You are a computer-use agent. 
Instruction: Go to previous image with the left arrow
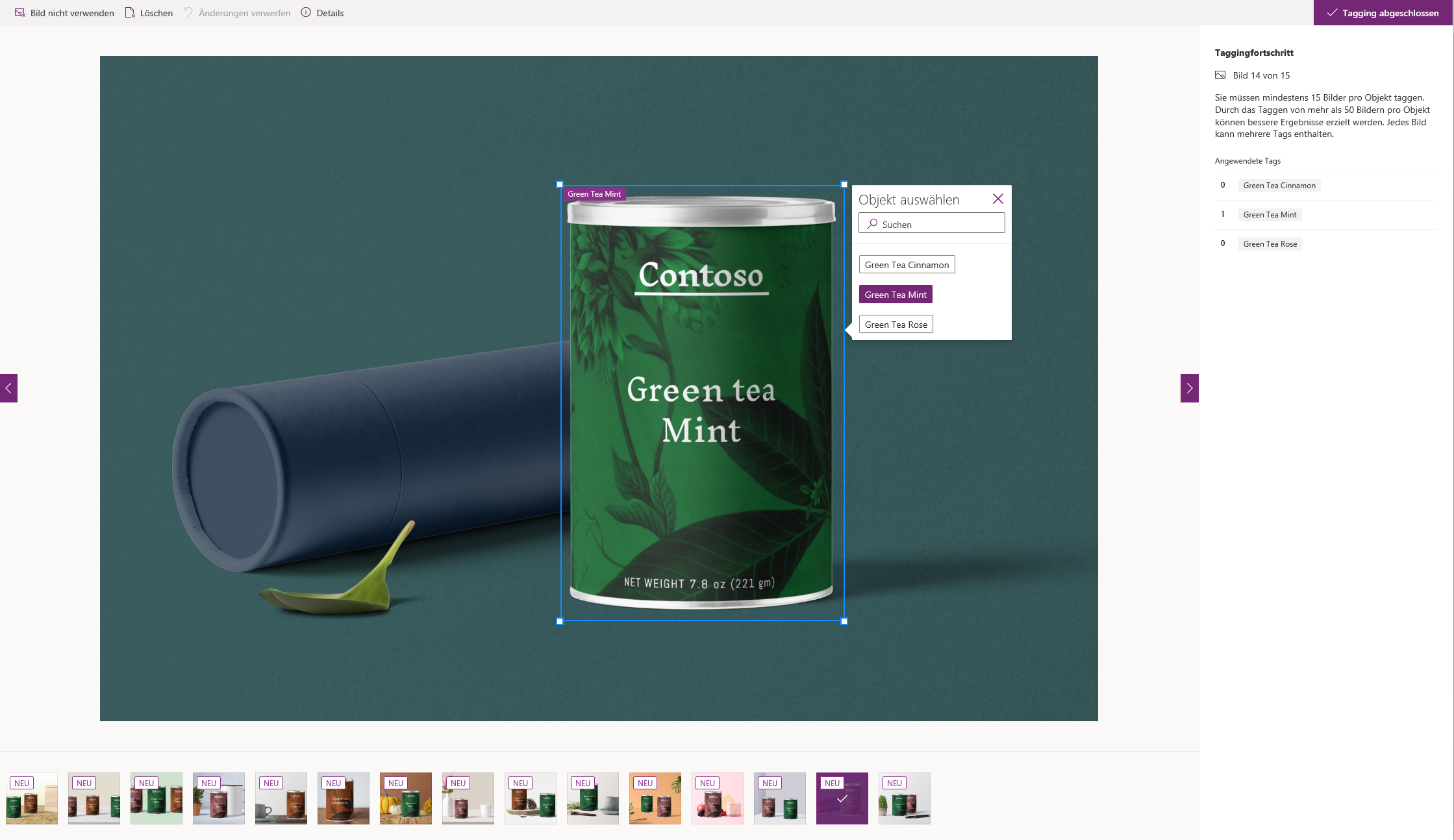tap(8, 388)
